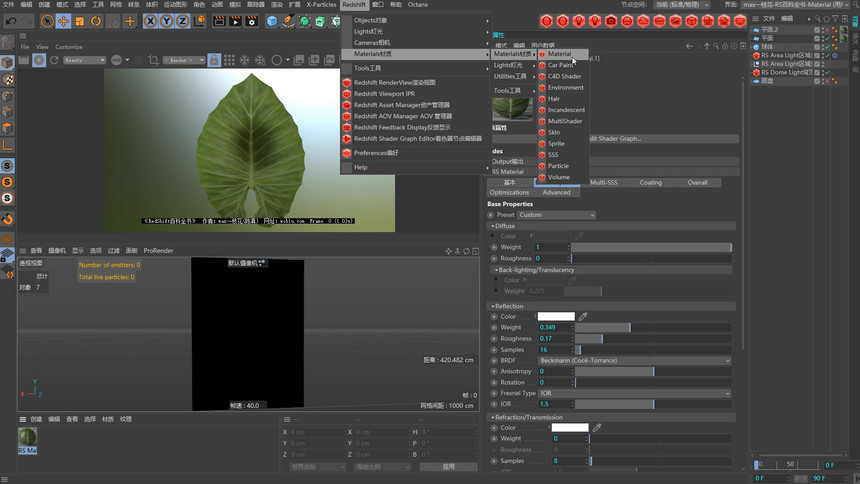The image size is (860, 484).
Task: Open the Preset Custom dropdown
Action: pyautogui.click(x=557, y=215)
